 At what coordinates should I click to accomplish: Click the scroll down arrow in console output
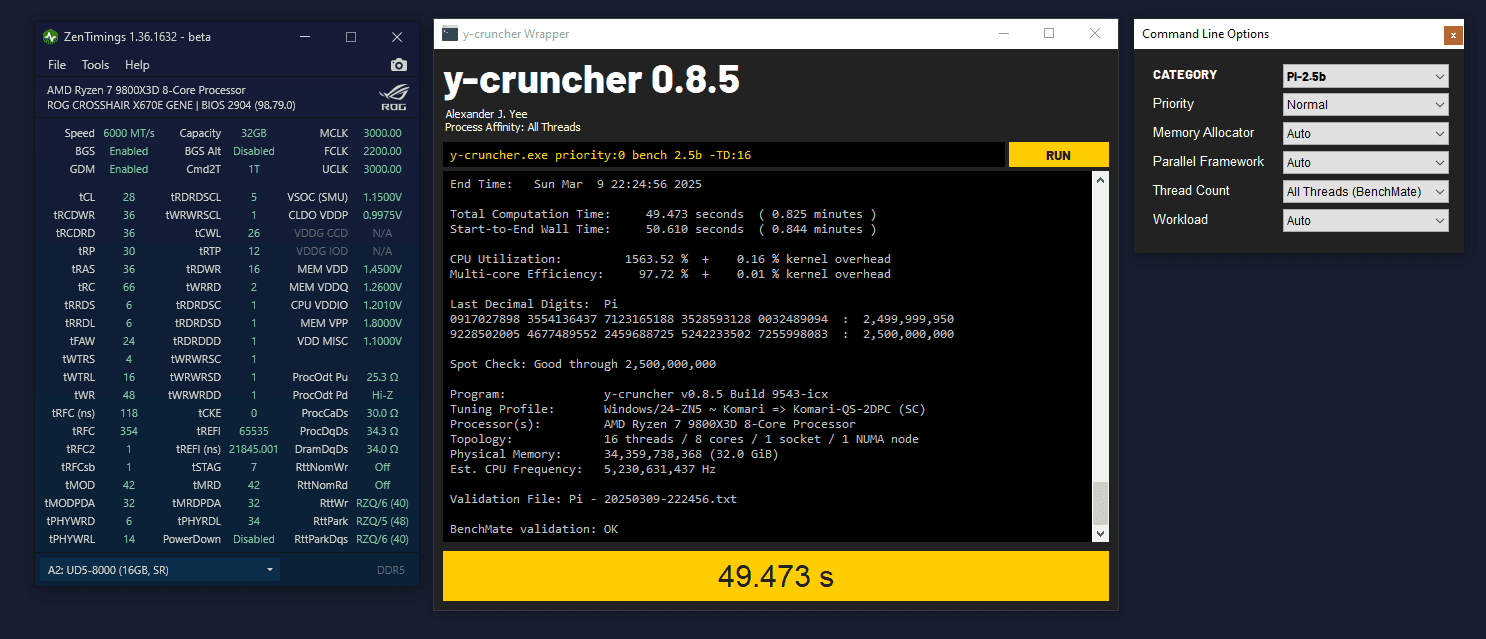pyautogui.click(x=1101, y=534)
